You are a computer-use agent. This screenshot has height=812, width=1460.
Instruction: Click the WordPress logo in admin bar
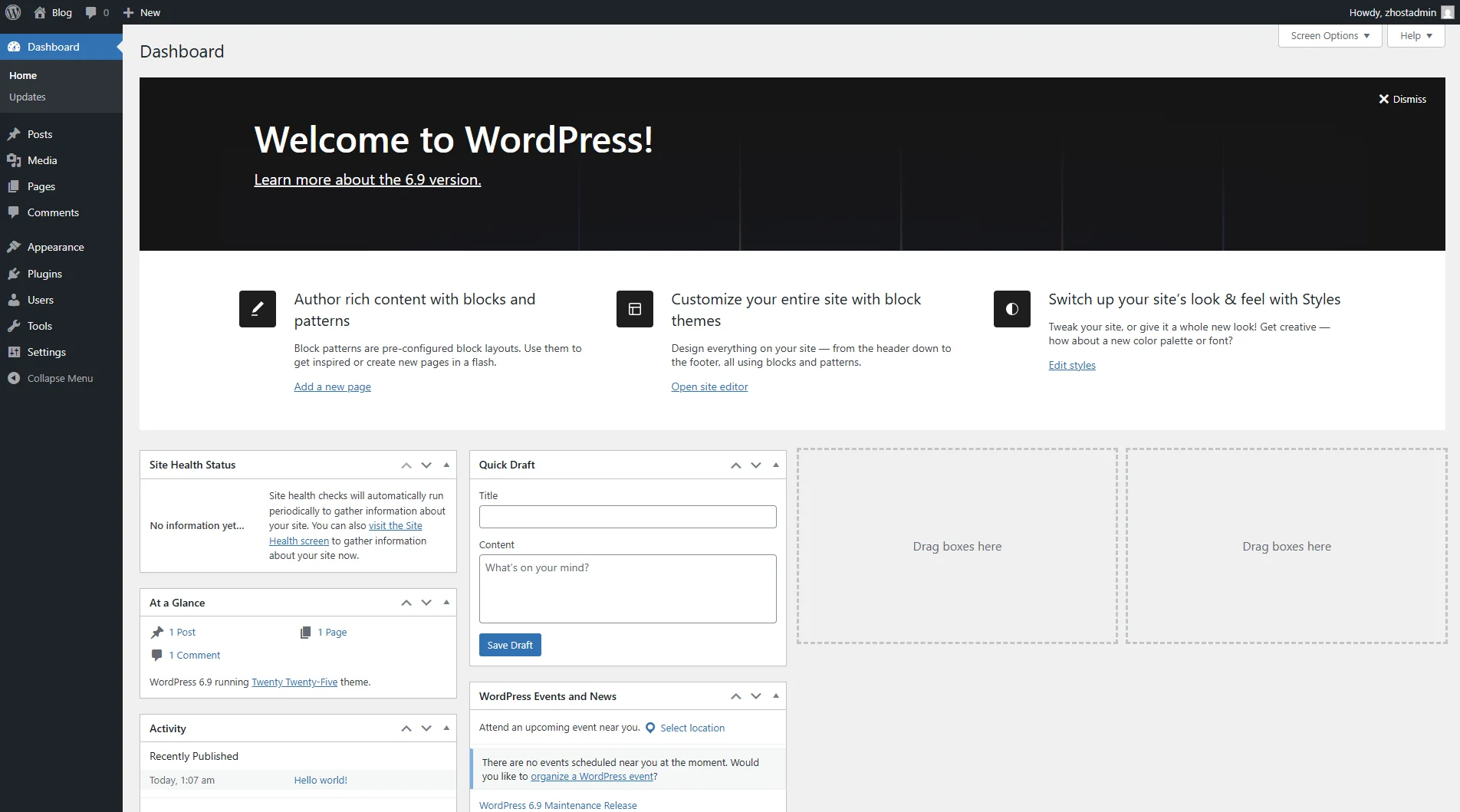tap(13, 12)
